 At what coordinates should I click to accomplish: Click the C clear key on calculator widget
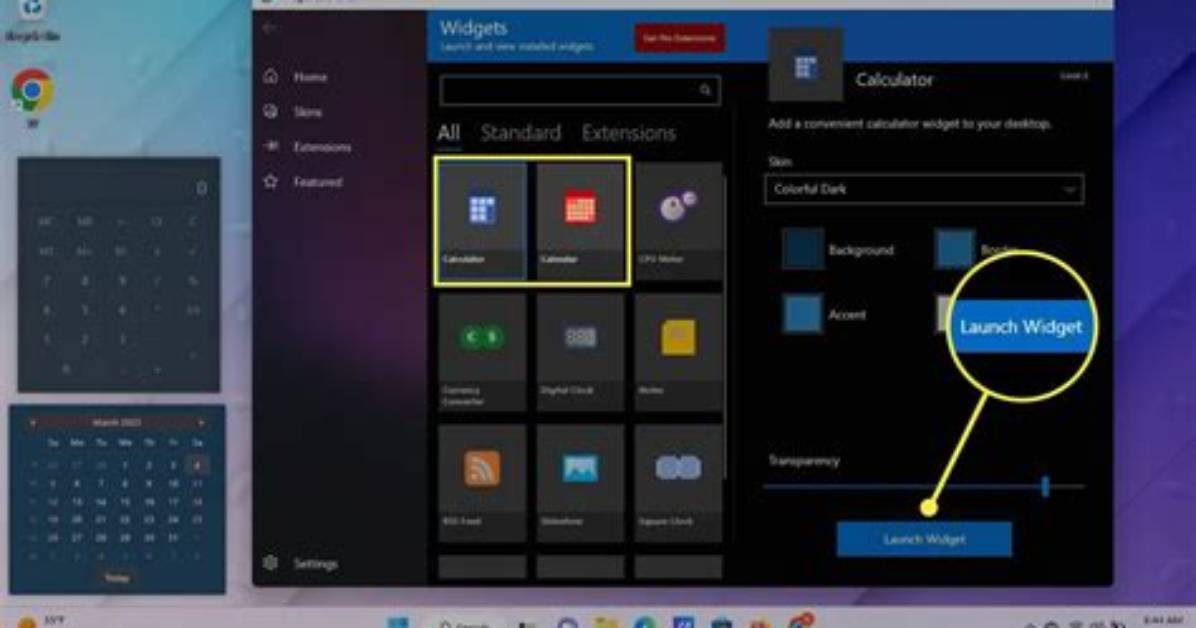click(193, 222)
